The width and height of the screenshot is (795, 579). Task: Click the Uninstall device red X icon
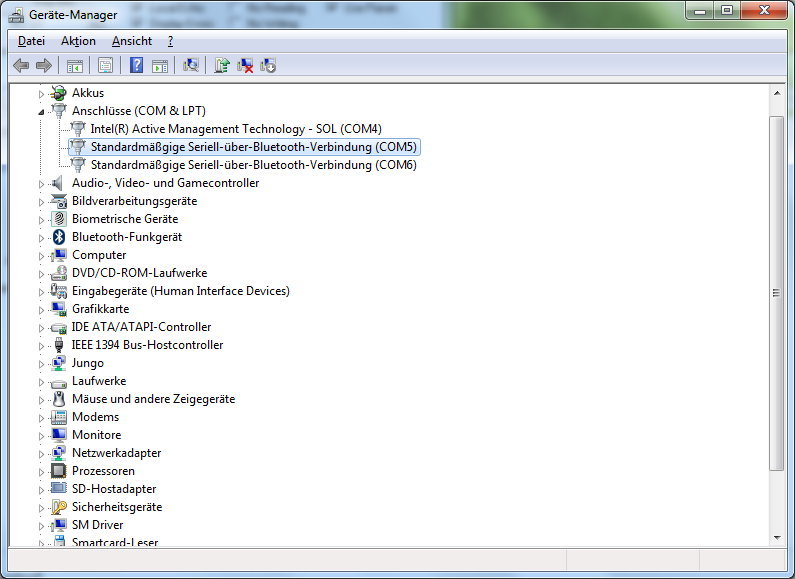(245, 65)
